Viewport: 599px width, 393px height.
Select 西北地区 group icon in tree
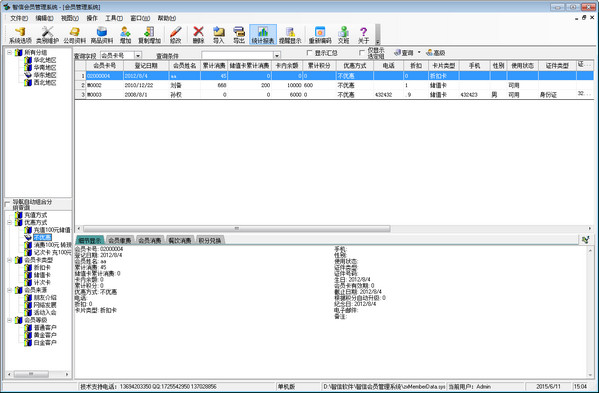(28, 82)
